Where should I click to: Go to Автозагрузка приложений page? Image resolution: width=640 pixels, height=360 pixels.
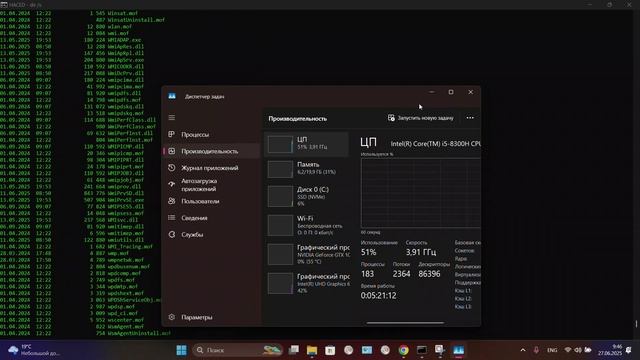(211, 184)
